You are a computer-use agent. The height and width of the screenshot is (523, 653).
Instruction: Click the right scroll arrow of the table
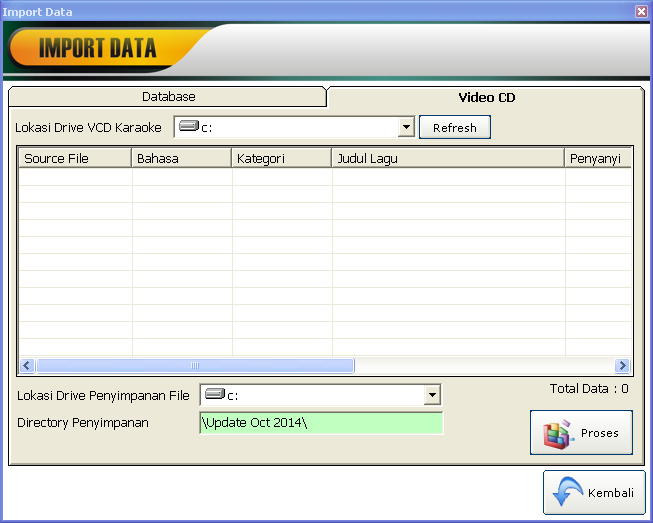pos(623,366)
